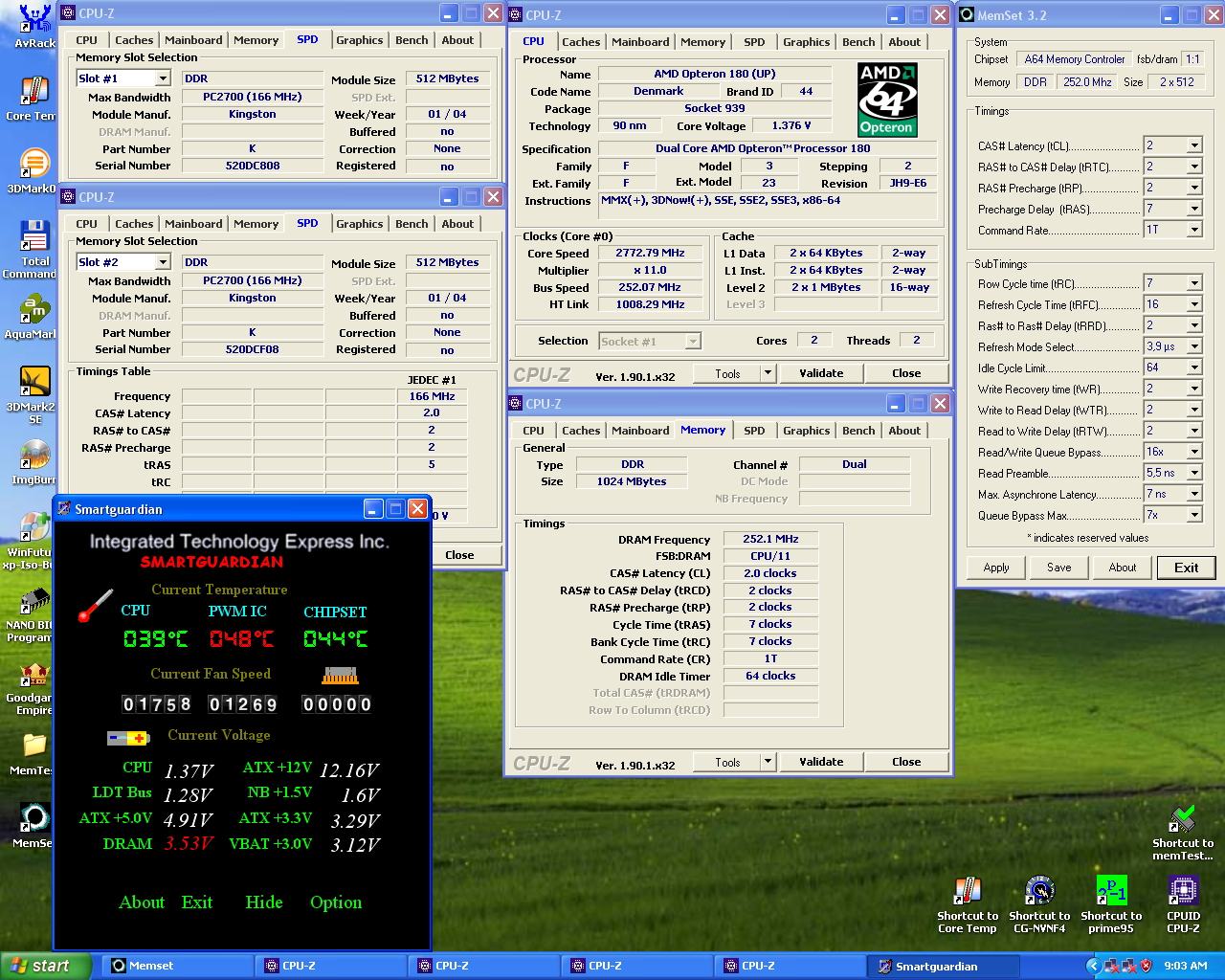Open About tab in Memory window
The height and width of the screenshot is (980, 1225).
[x=904, y=431]
